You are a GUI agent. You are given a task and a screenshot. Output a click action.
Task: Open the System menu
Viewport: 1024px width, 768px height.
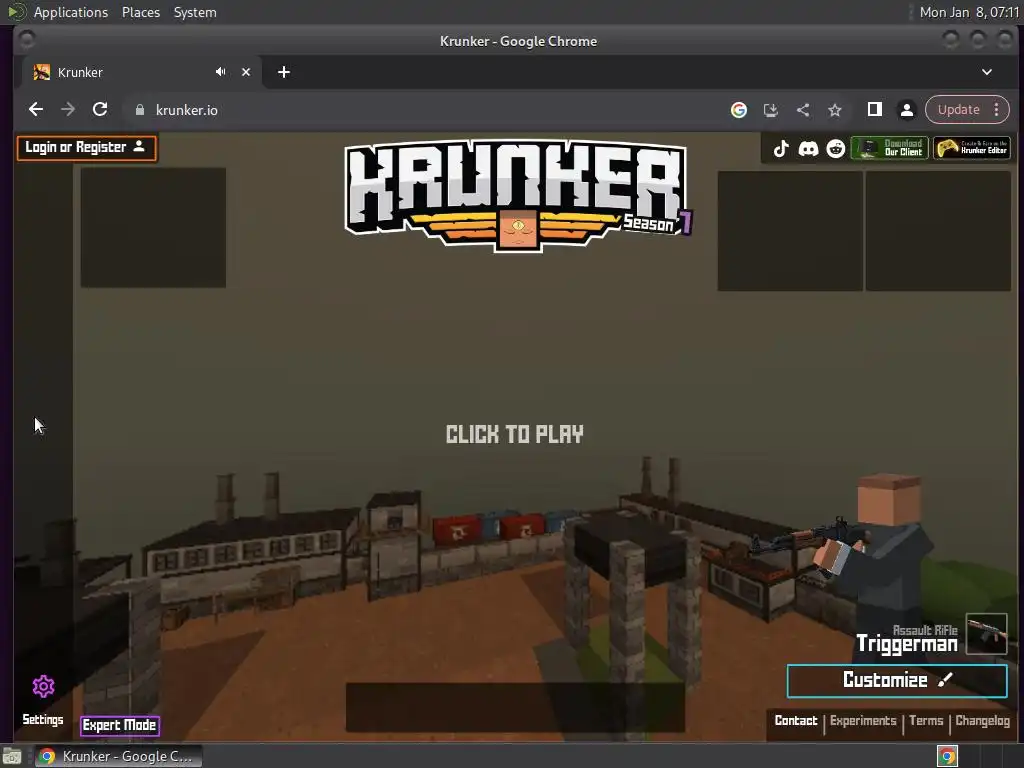pyautogui.click(x=195, y=12)
